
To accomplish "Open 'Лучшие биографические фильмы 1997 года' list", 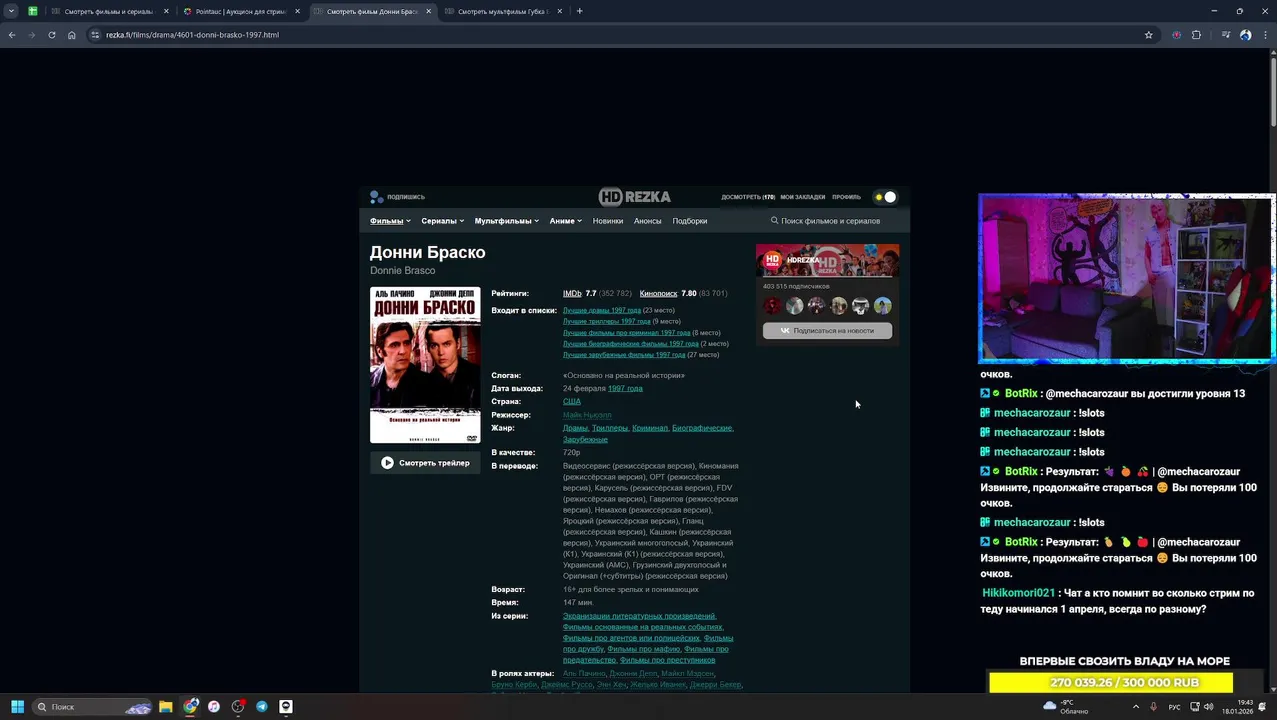I will [631, 343].
